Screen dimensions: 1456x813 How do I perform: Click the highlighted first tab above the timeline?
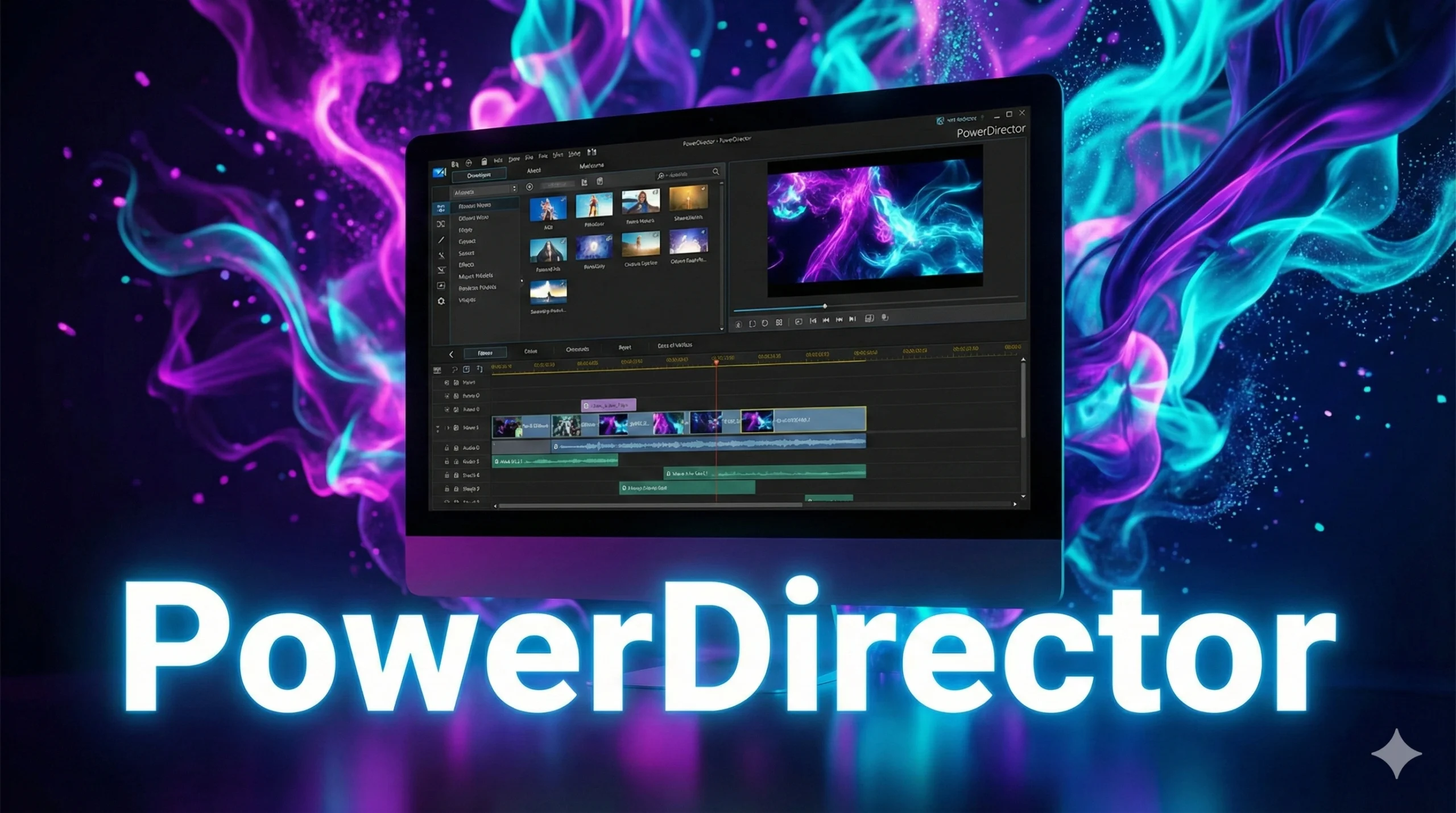click(485, 353)
